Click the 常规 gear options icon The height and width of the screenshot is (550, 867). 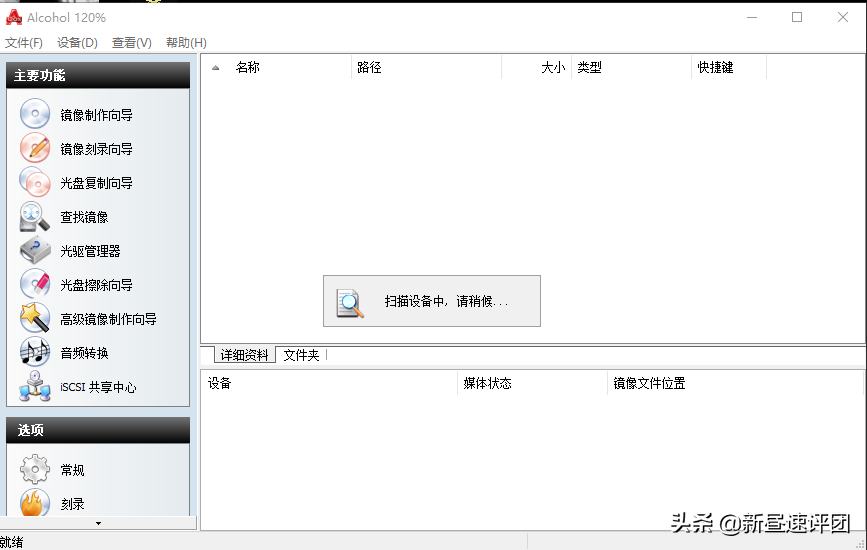point(35,470)
